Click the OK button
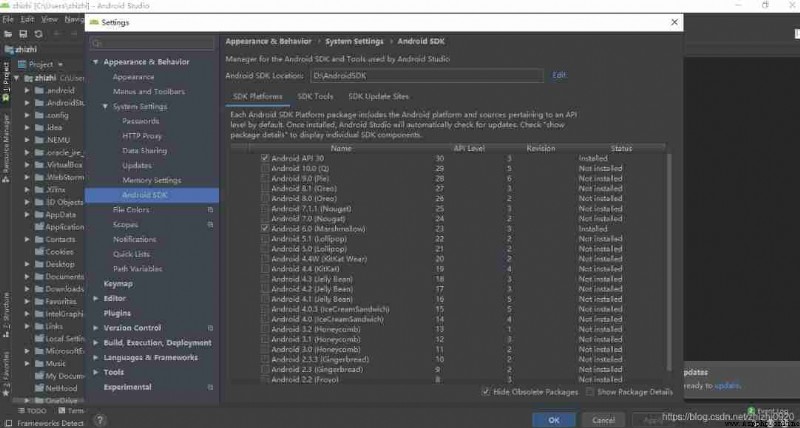The height and width of the screenshot is (428, 800). click(x=554, y=420)
